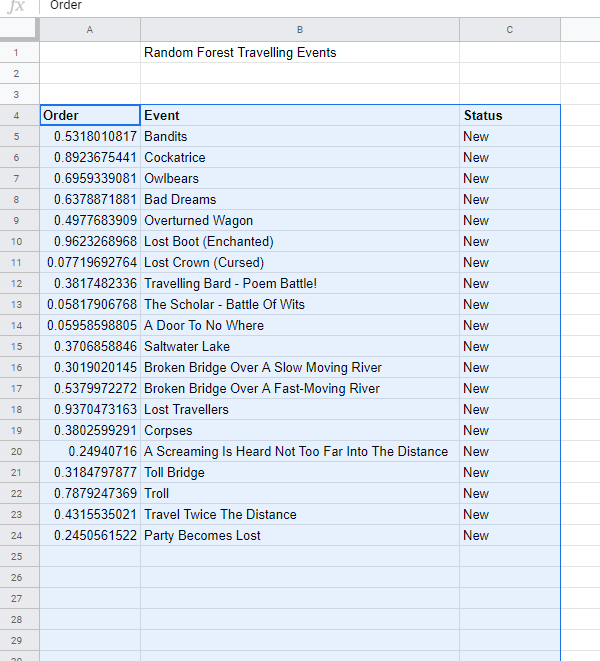The image size is (600, 661).
Task: Click the Status header cell
Action: pos(510,116)
